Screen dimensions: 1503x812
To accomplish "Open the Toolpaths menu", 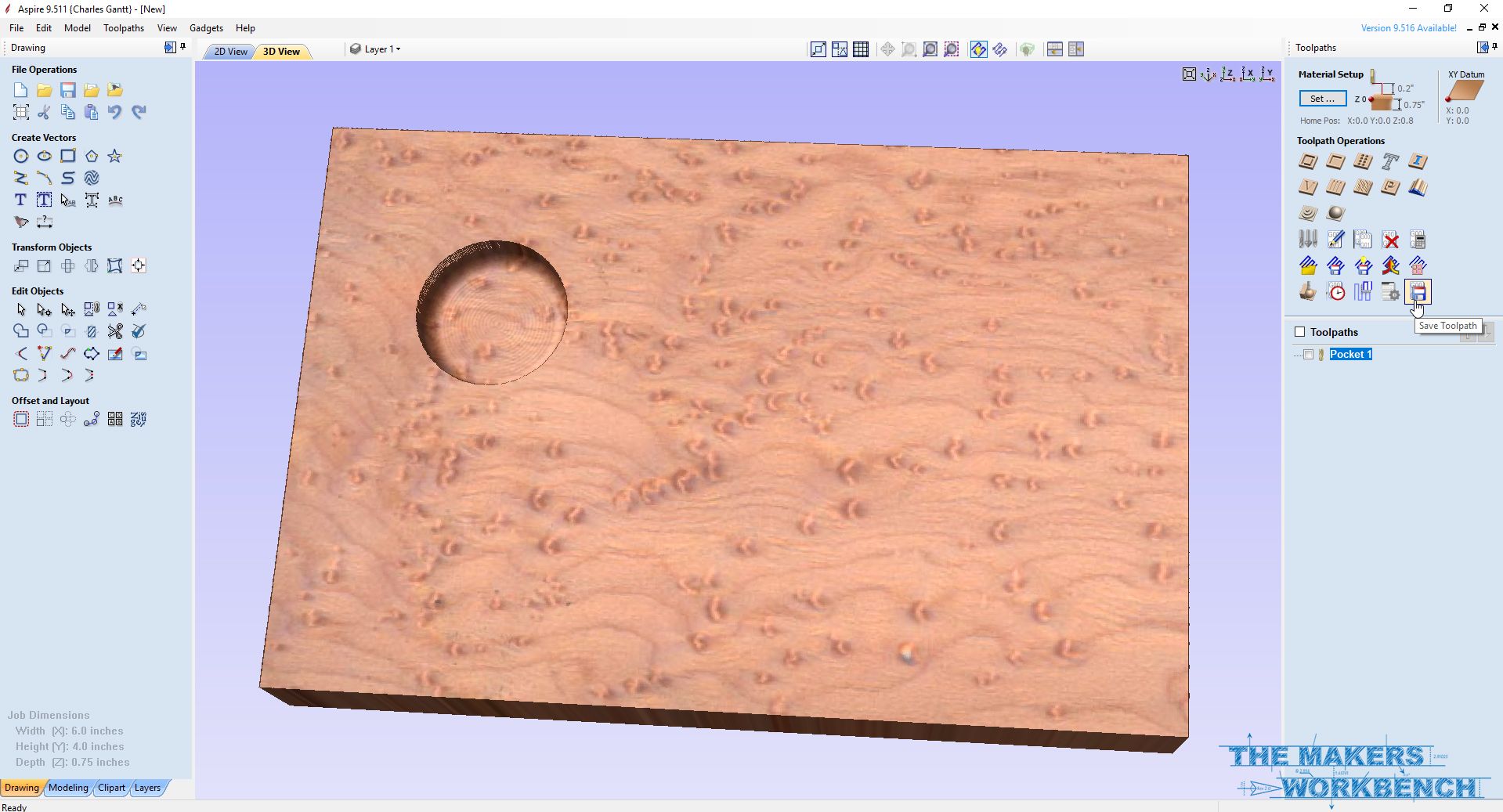I will [123, 27].
